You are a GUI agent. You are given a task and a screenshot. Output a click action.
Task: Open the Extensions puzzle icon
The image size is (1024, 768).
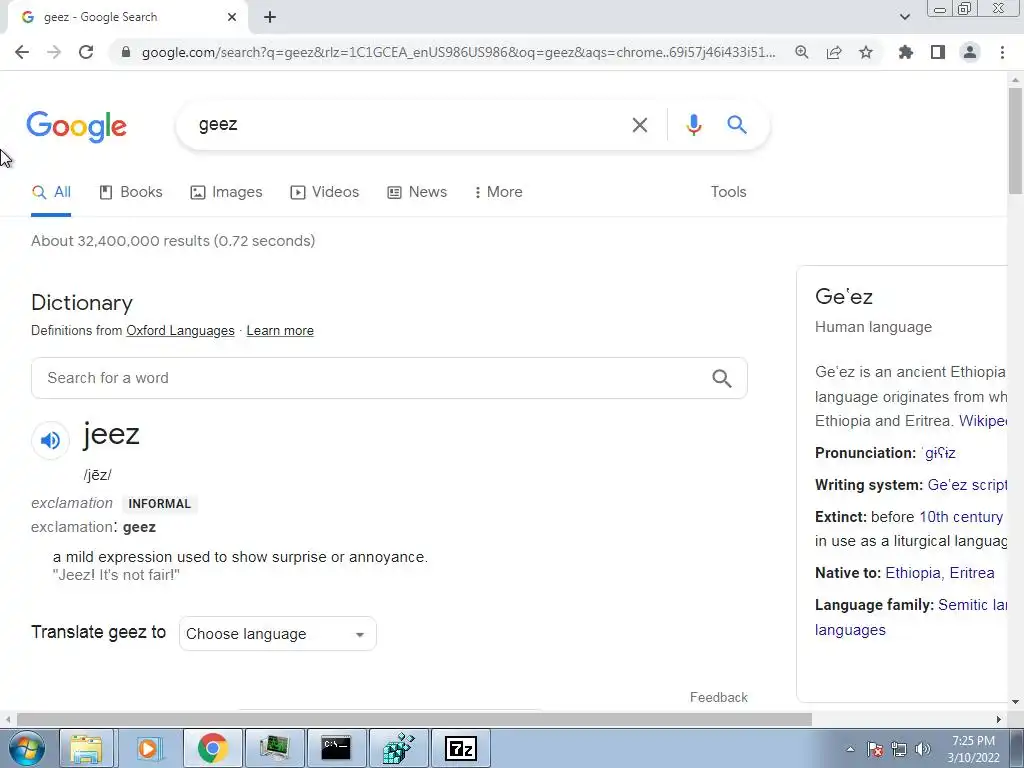(x=906, y=52)
